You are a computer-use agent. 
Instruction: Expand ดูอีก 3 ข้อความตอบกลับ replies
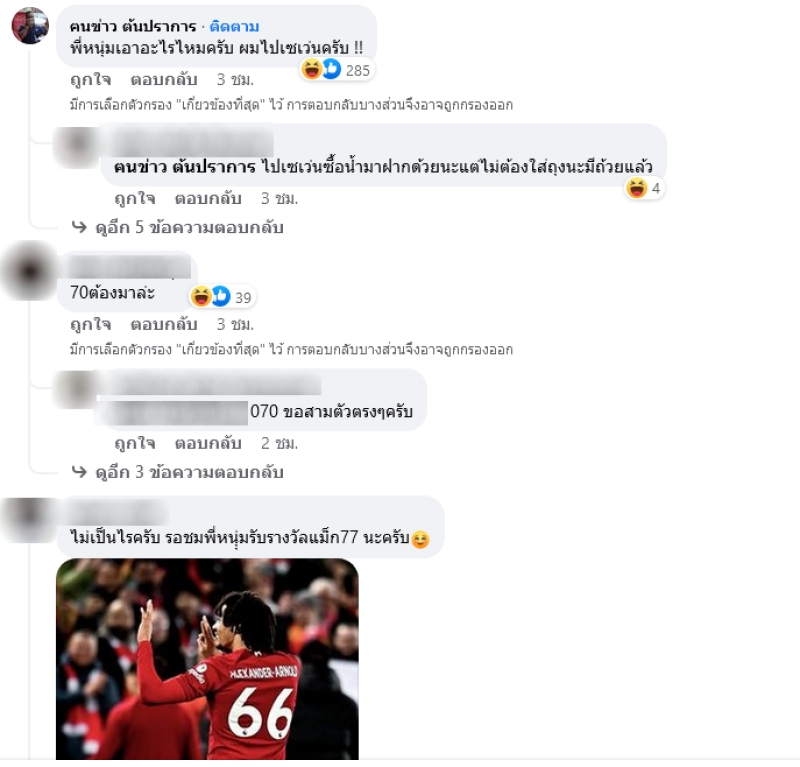pyautogui.click(x=178, y=473)
